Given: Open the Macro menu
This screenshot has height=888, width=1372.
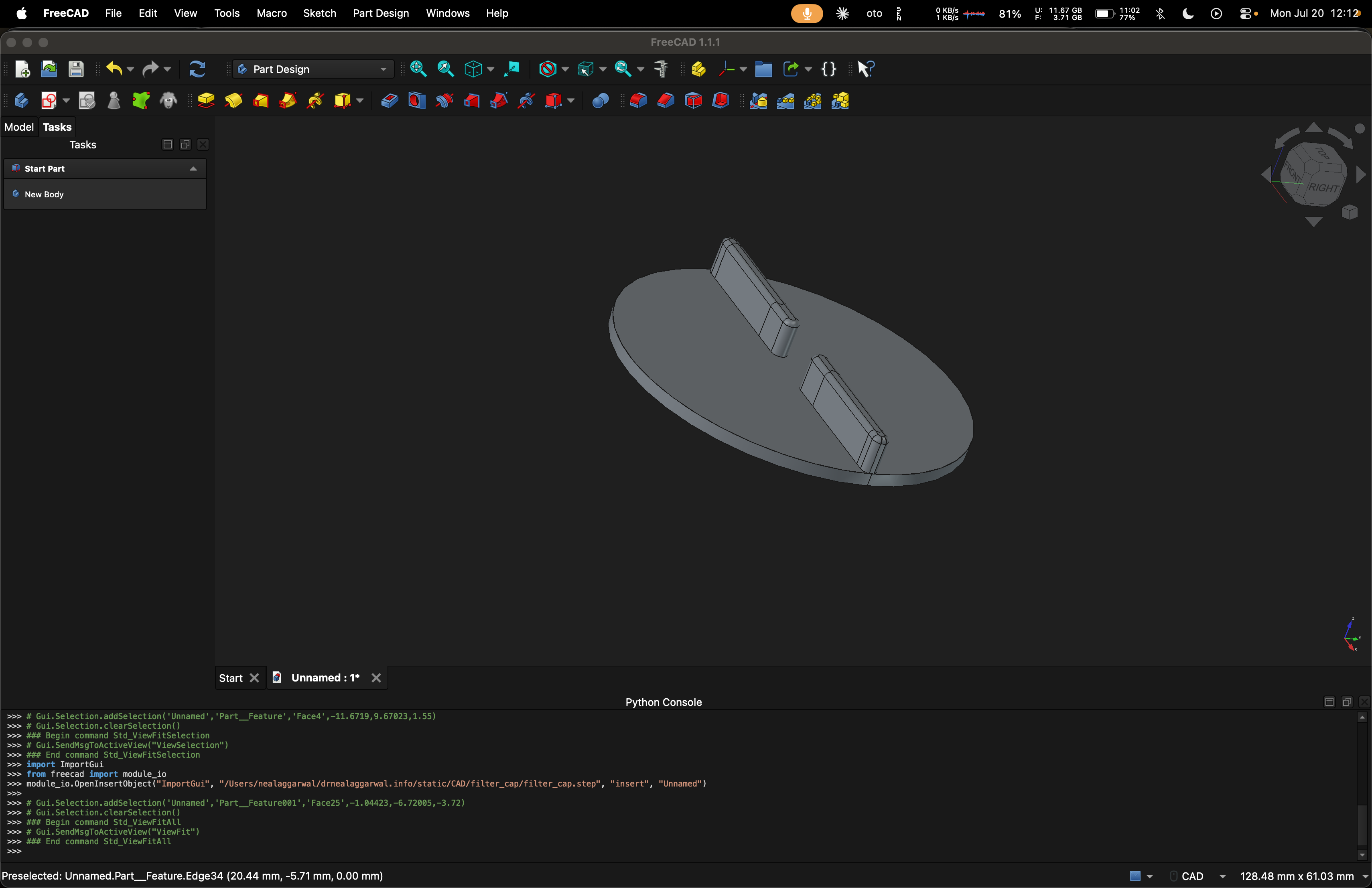Looking at the screenshot, I should click(x=272, y=13).
